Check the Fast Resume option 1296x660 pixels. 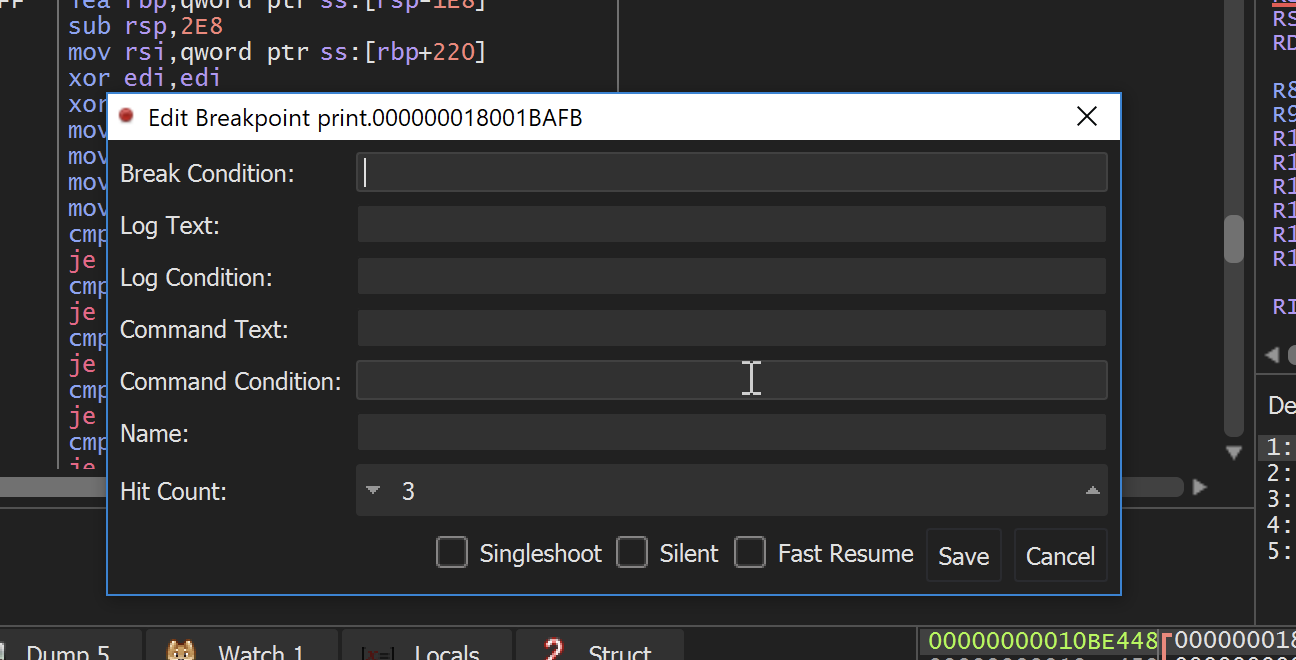750,553
